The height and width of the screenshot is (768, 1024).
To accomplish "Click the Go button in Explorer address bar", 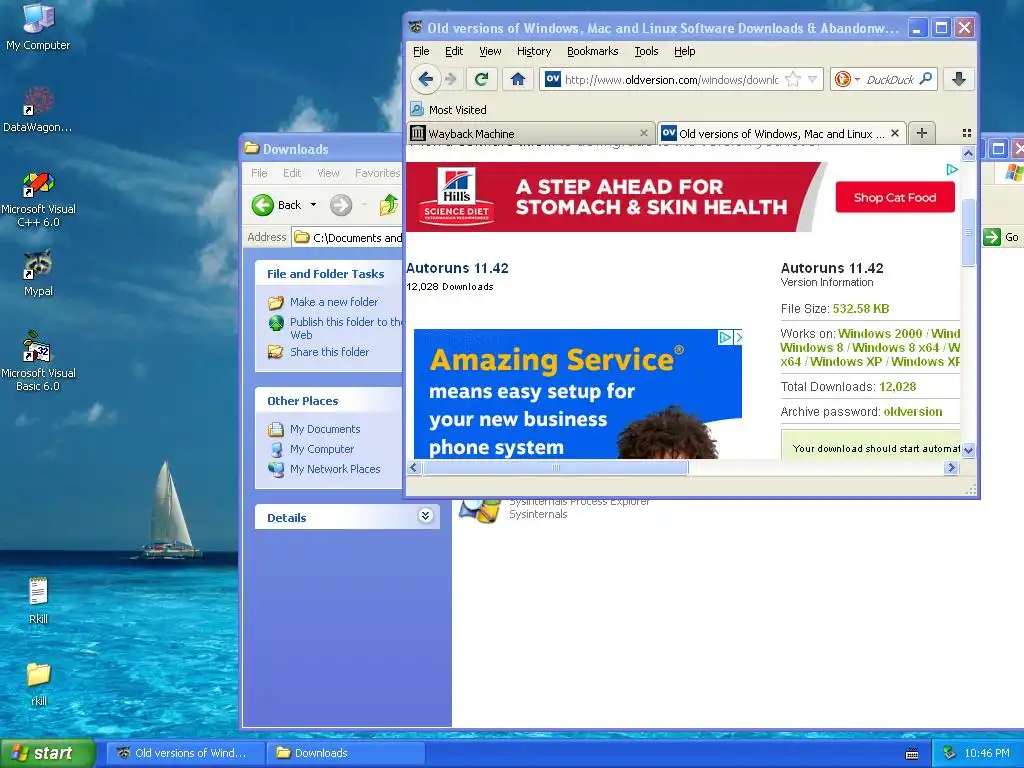I will [1002, 237].
